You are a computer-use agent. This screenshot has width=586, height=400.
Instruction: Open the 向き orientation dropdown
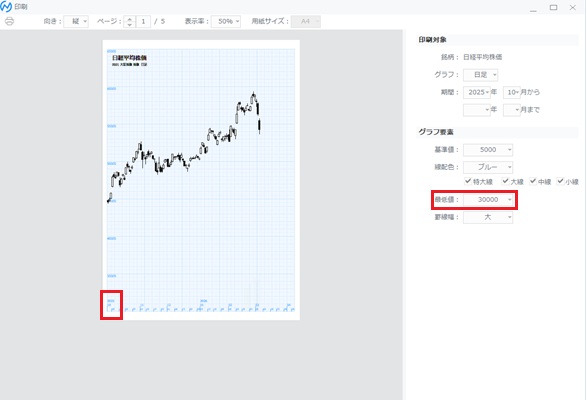(76, 21)
